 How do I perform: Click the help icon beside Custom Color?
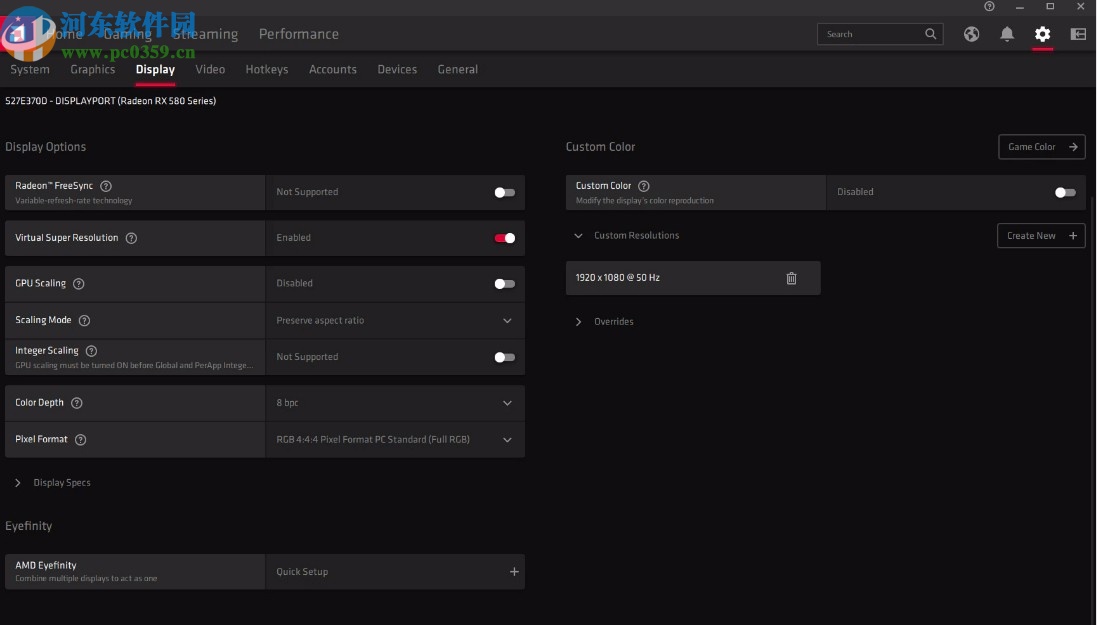coord(644,186)
